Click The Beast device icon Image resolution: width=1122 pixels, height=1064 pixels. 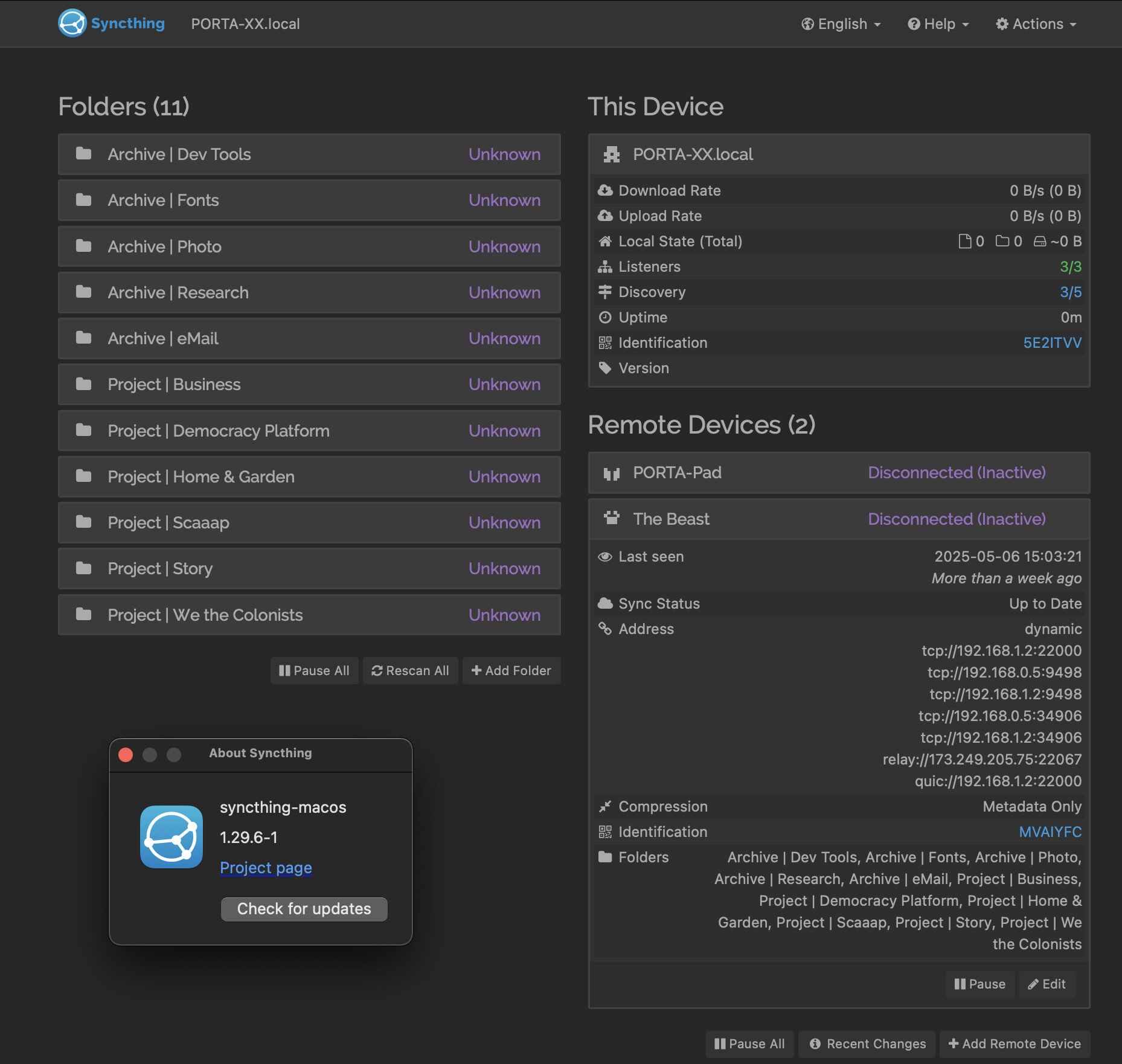pyautogui.click(x=612, y=518)
